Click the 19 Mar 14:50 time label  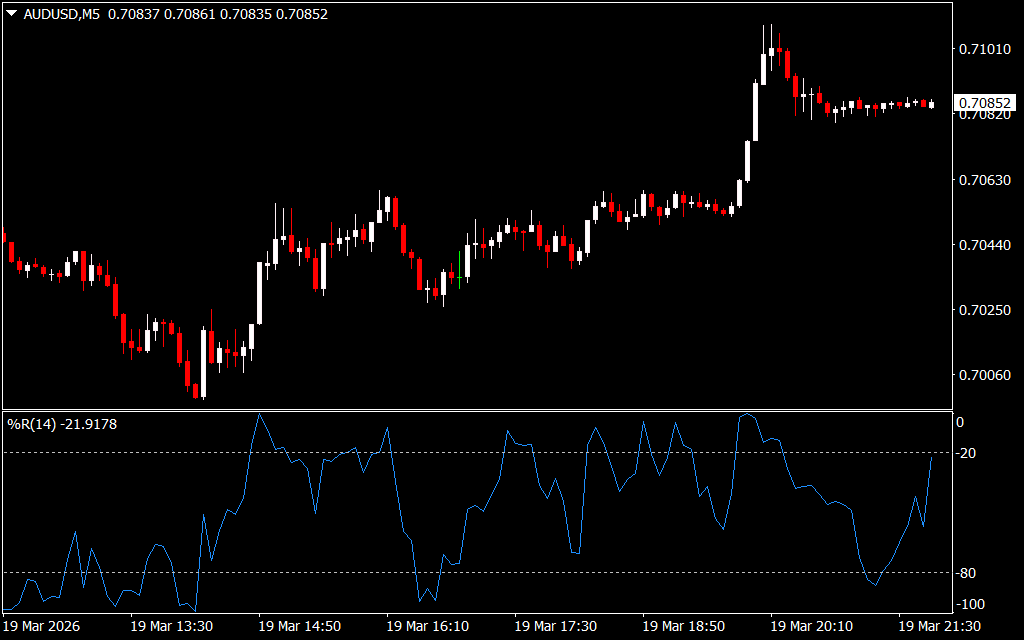coord(300,626)
